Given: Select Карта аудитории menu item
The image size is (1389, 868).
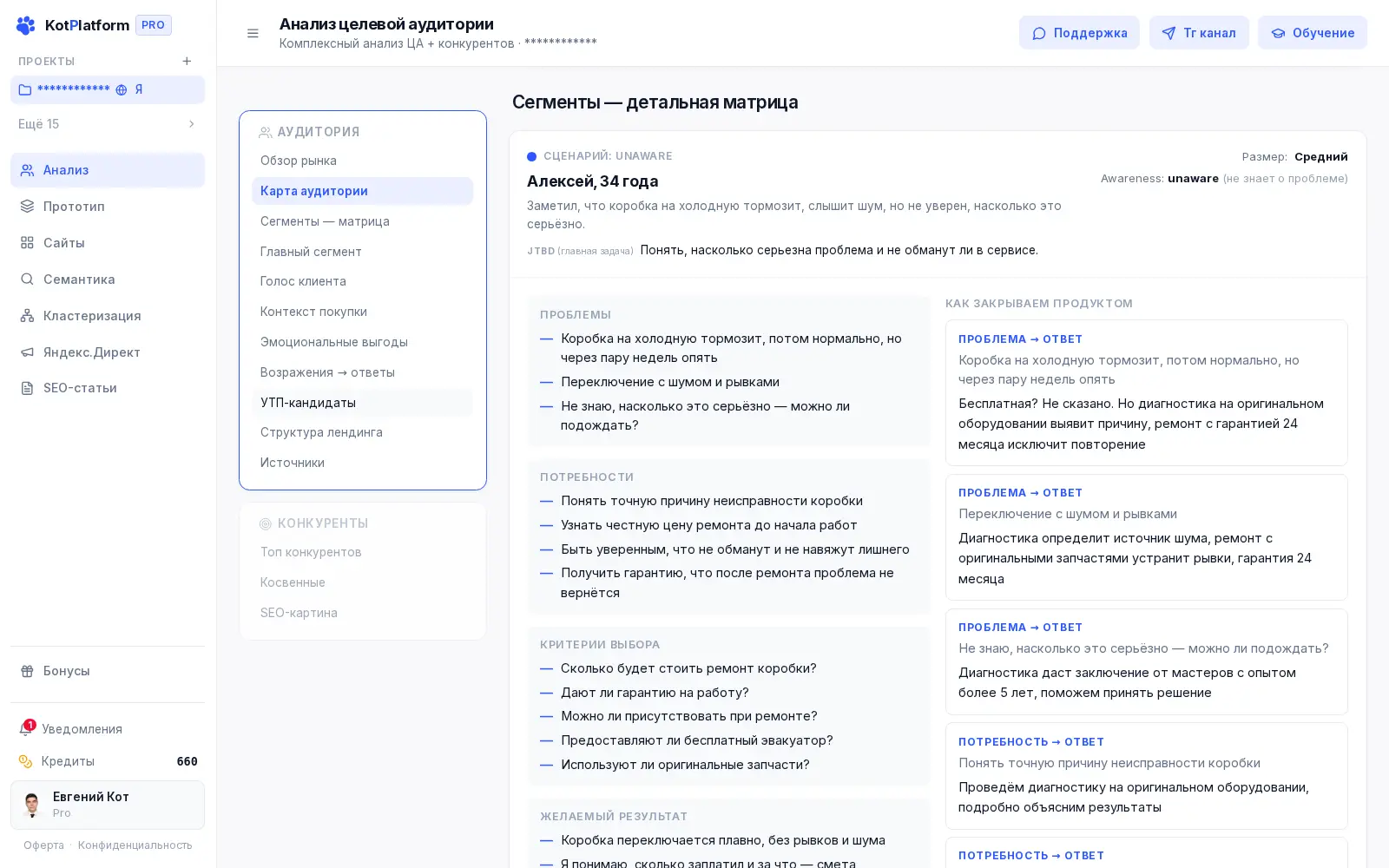Looking at the screenshot, I should pos(362,191).
